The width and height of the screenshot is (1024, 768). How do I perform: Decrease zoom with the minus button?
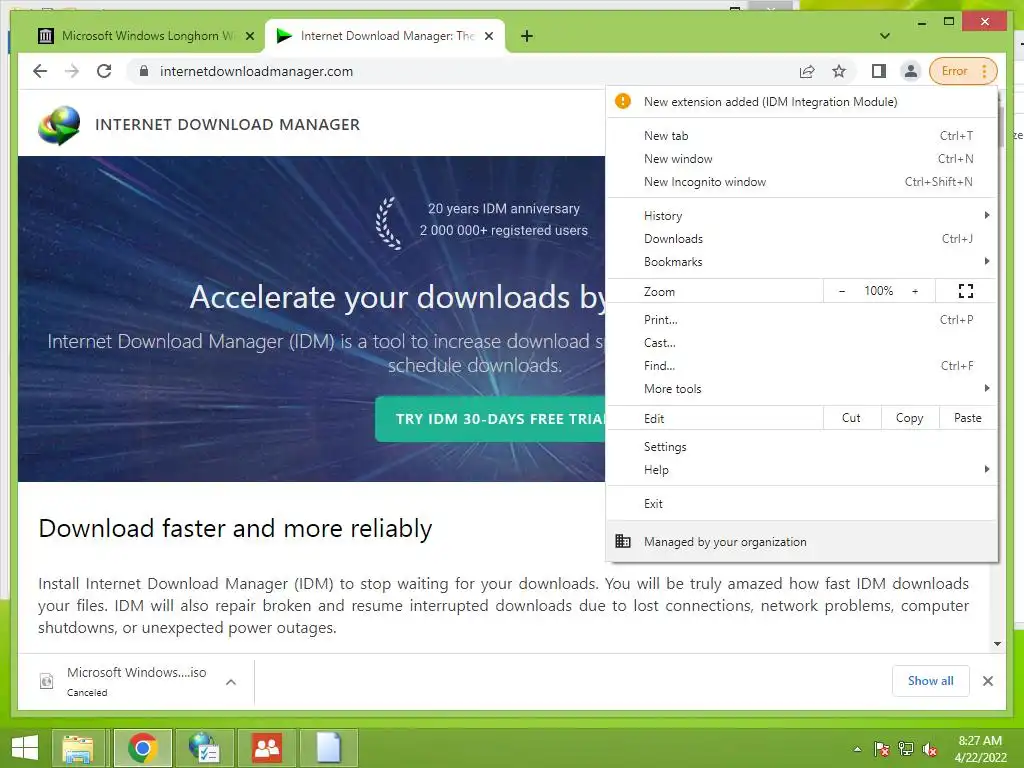pyautogui.click(x=842, y=291)
